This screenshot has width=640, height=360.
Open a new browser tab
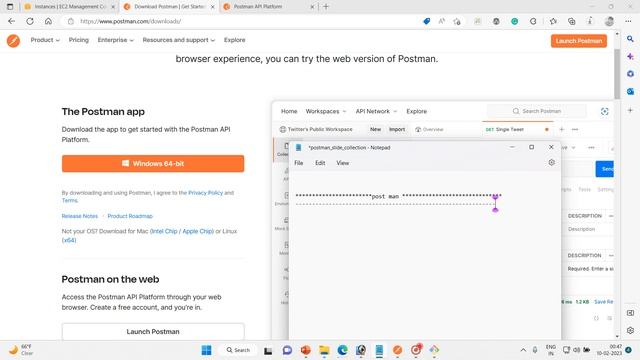click(x=326, y=7)
